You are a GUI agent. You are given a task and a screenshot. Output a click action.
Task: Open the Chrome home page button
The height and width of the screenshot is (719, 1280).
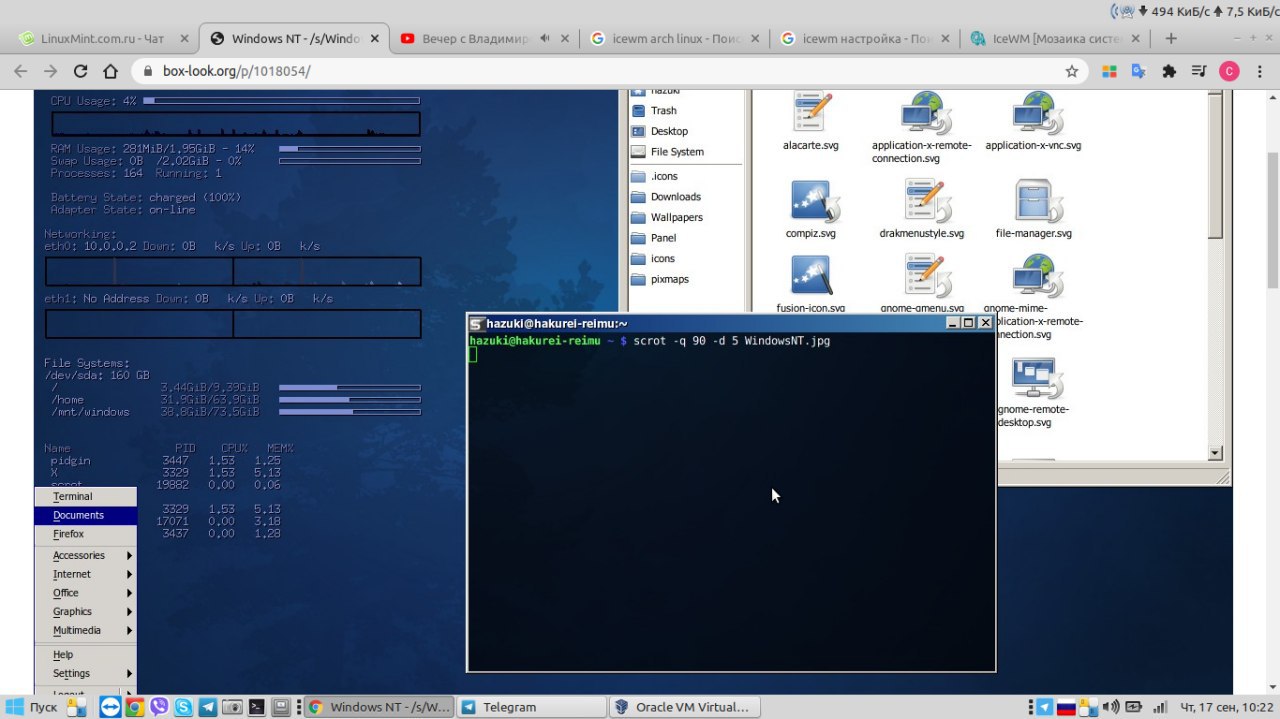111,72
